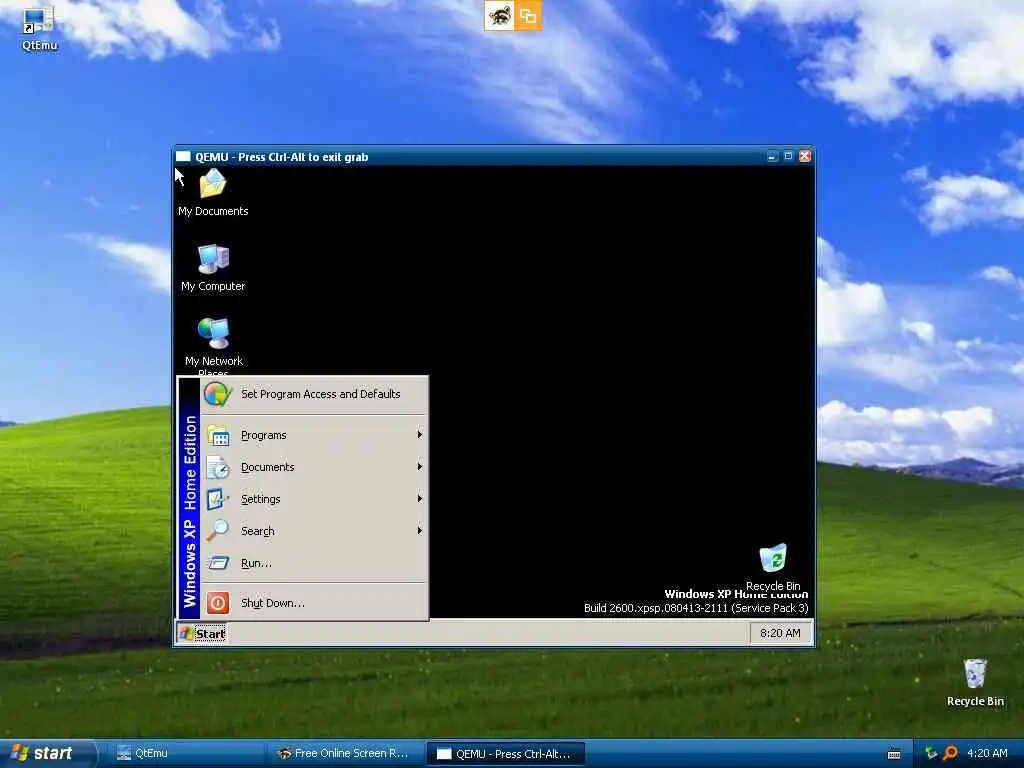This screenshot has height=768, width=1024.
Task: Click the host green start button
Action: click(x=47, y=754)
